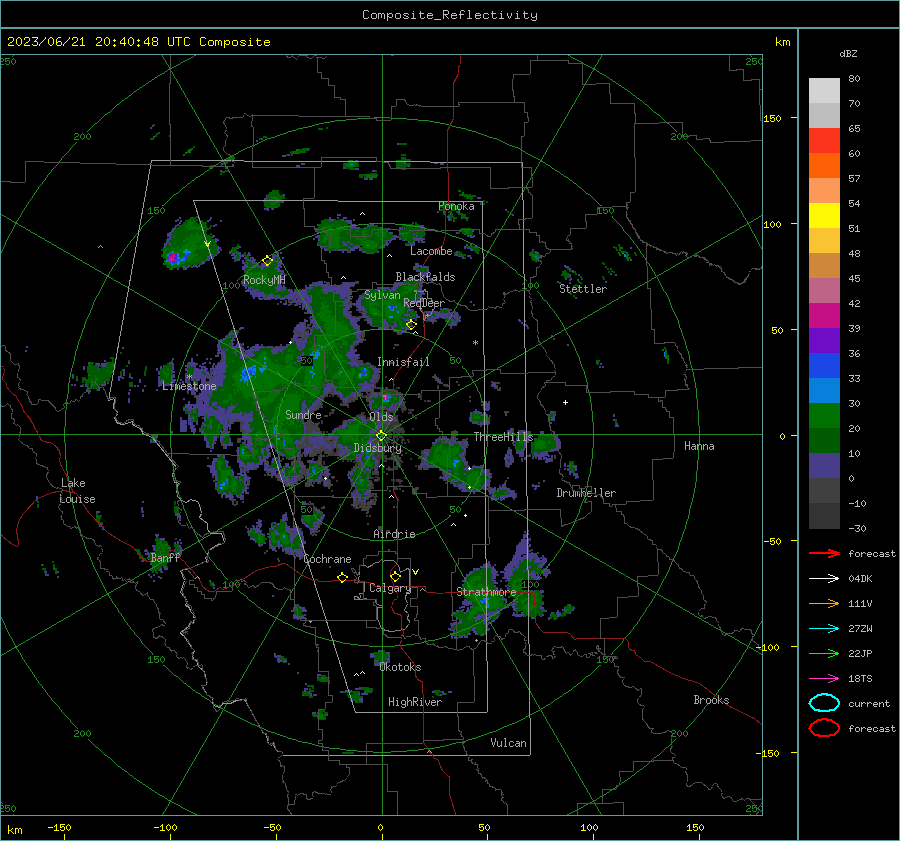The height and width of the screenshot is (841, 900).
Task: Select the 80 dBZ light gray swatch
Action: 824,90
